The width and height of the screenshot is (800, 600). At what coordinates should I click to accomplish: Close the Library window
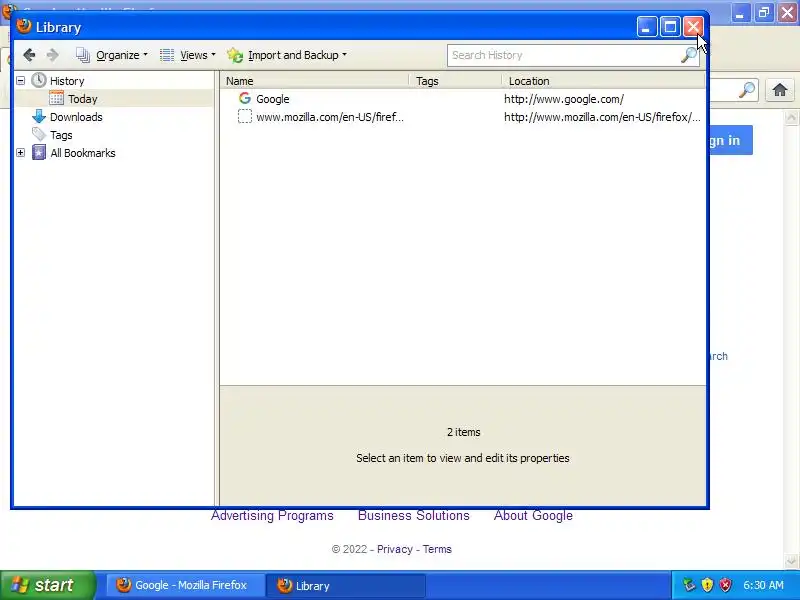point(693,27)
